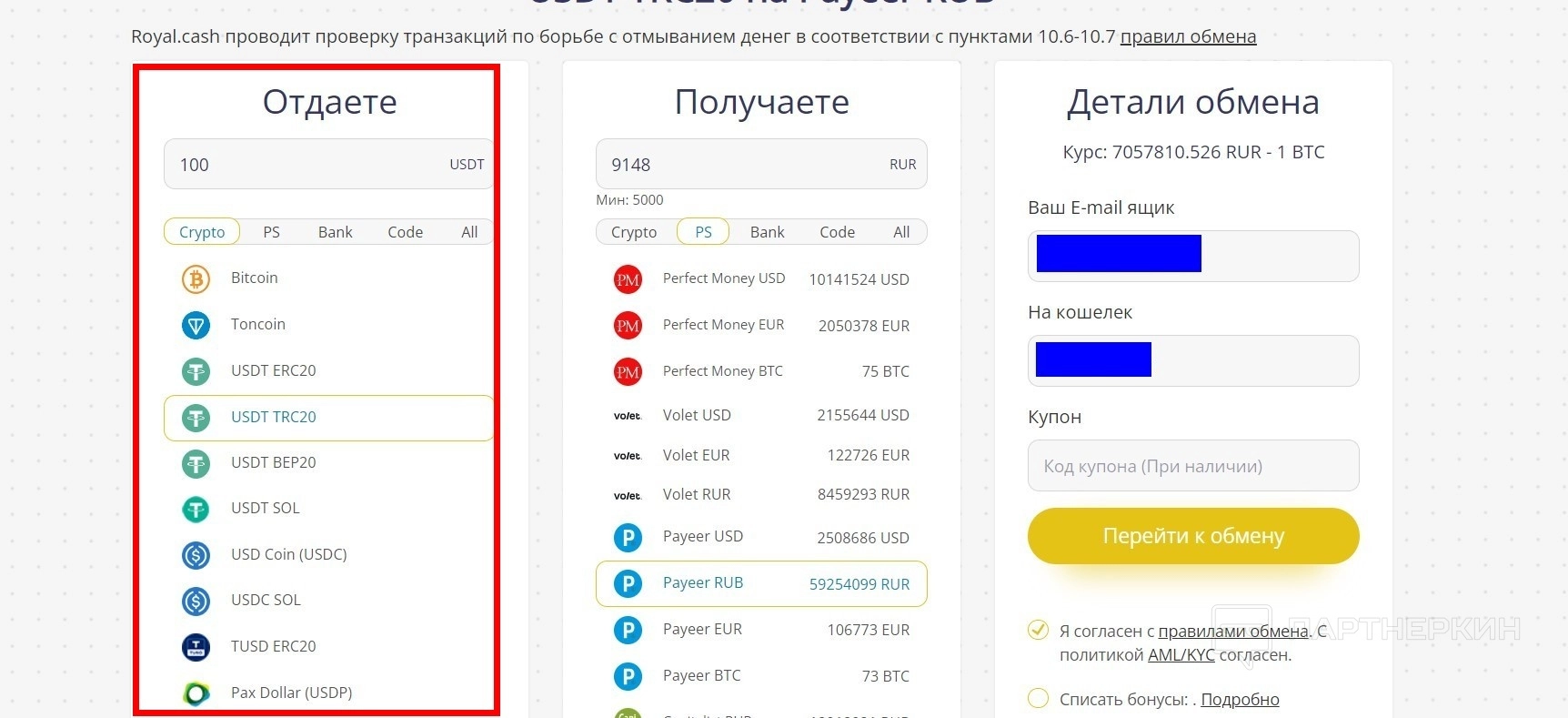Choose 'TUSD ERC20' in the Отдаете list
The height and width of the screenshot is (718, 1568).
point(328,647)
